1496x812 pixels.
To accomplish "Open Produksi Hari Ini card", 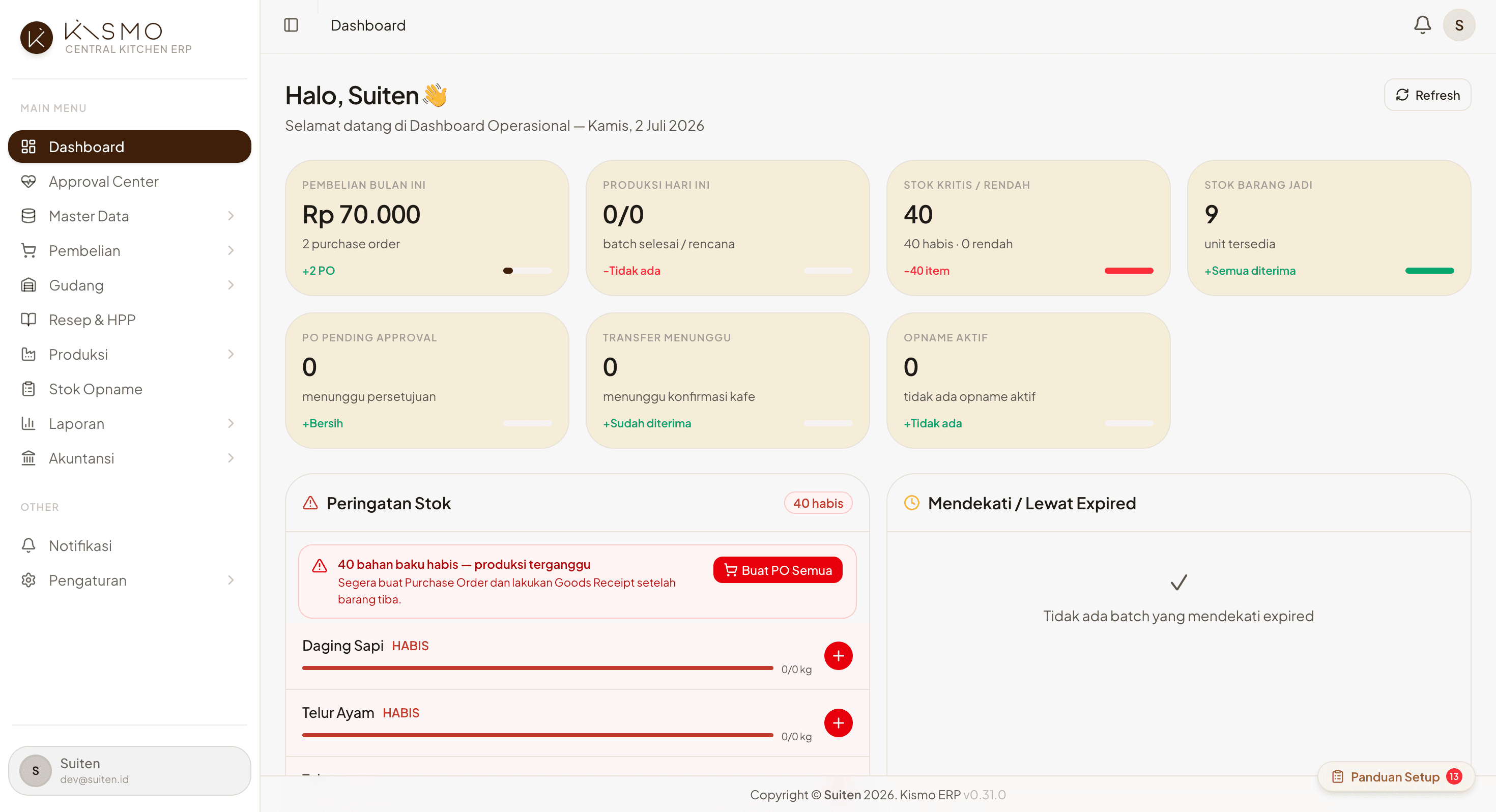I will pyautogui.click(x=727, y=228).
